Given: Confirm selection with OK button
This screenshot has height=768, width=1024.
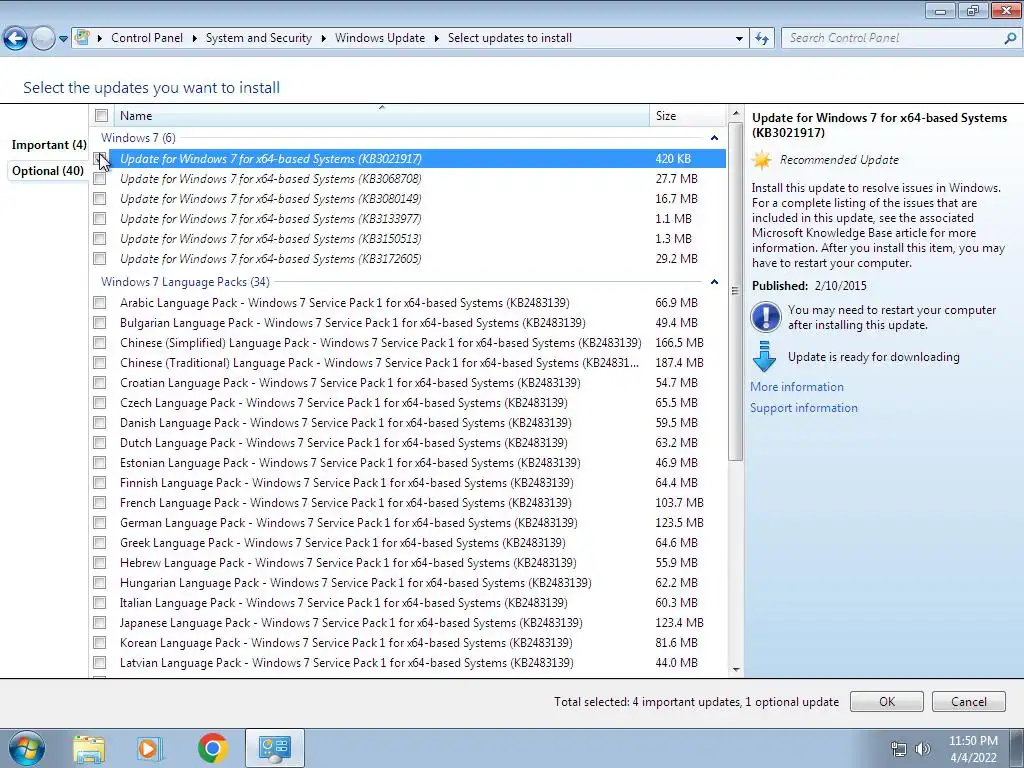Looking at the screenshot, I should [x=886, y=701].
